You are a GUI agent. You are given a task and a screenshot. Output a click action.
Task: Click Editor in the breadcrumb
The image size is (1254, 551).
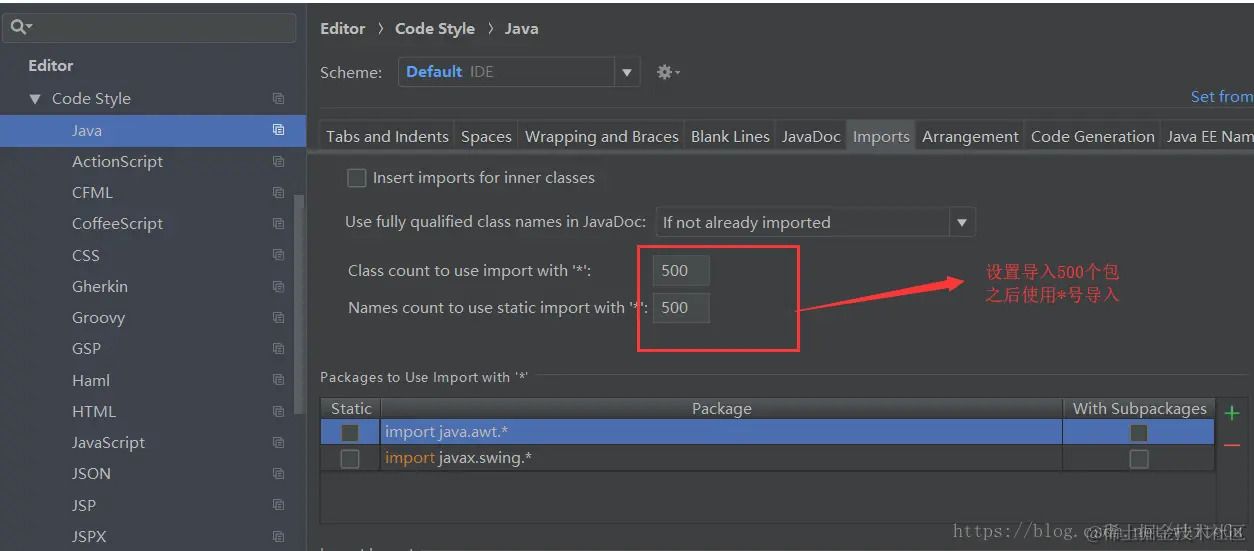coord(342,29)
